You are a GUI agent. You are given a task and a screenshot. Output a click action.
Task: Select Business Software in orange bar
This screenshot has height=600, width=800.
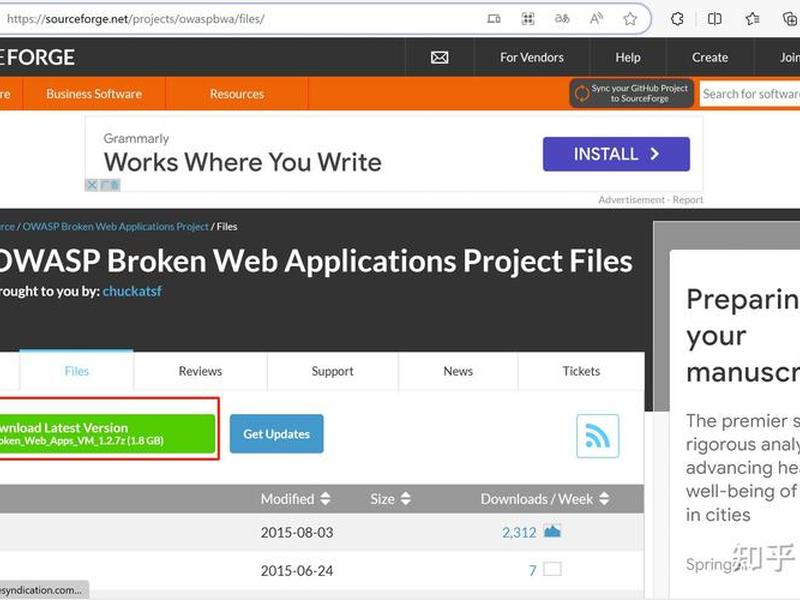[94, 94]
